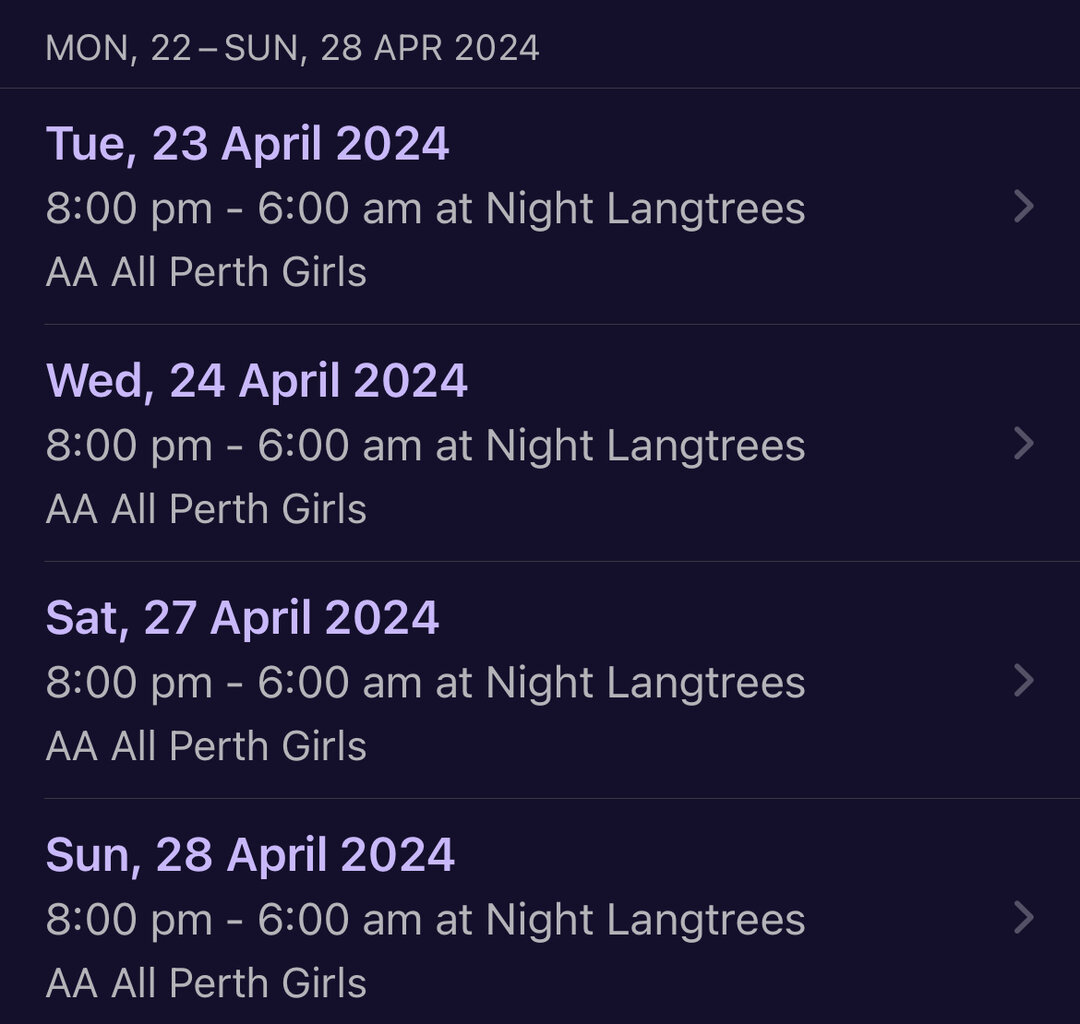Tap the Saturday 8:00 pm - 6:00 am shift time
This screenshot has height=1024, width=1080.
233,682
